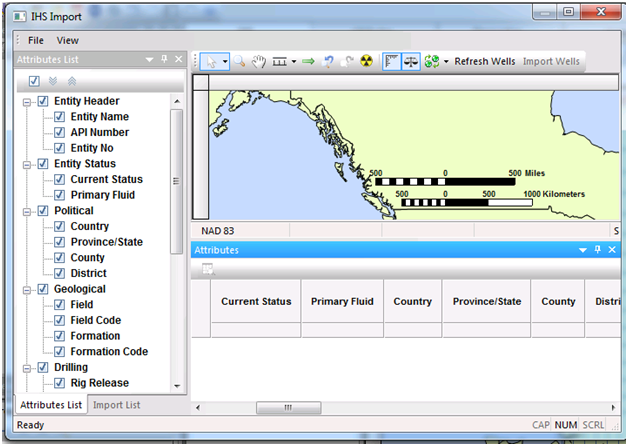Select the pan hand tool
The width and height of the screenshot is (628, 446).
coord(258,61)
